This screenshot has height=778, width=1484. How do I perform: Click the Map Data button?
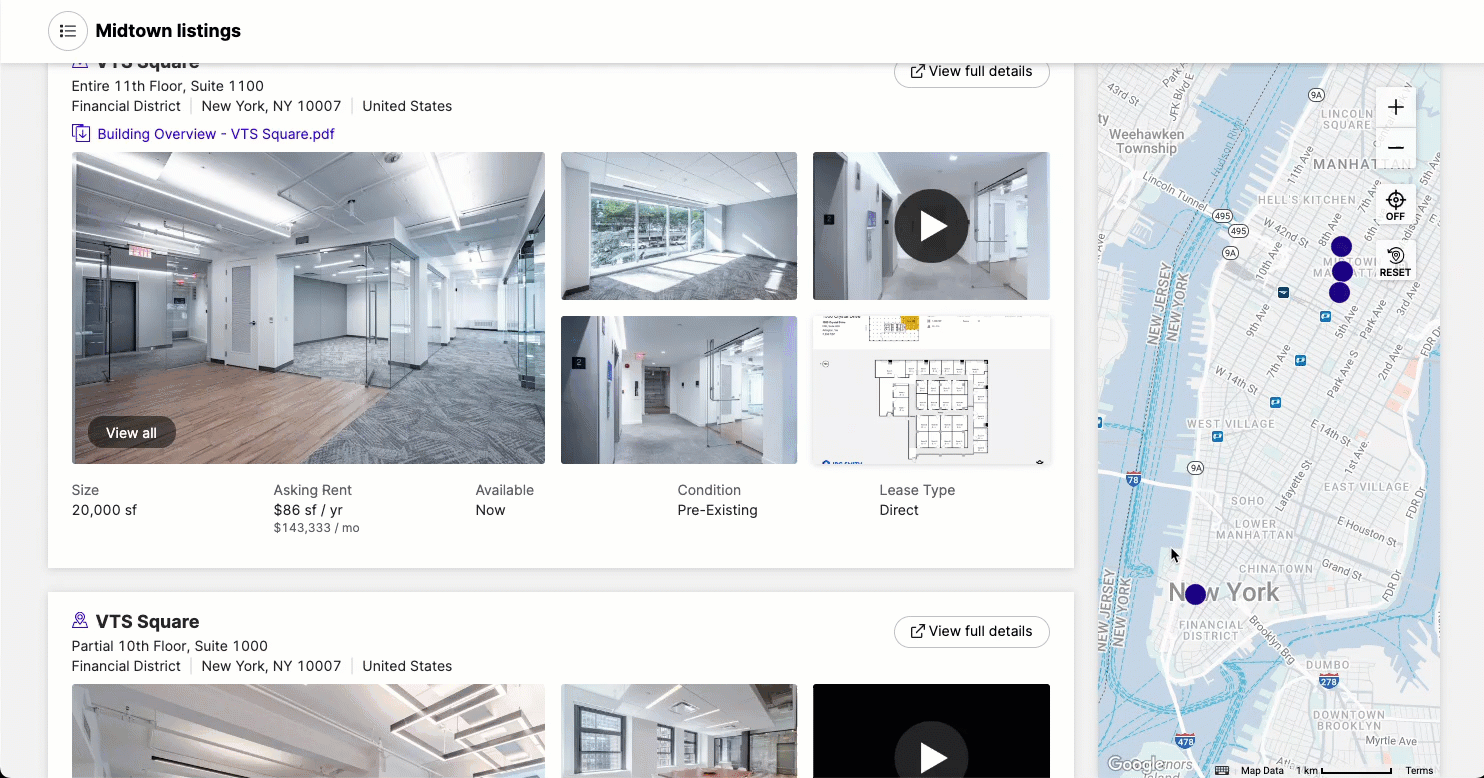coord(1262,770)
